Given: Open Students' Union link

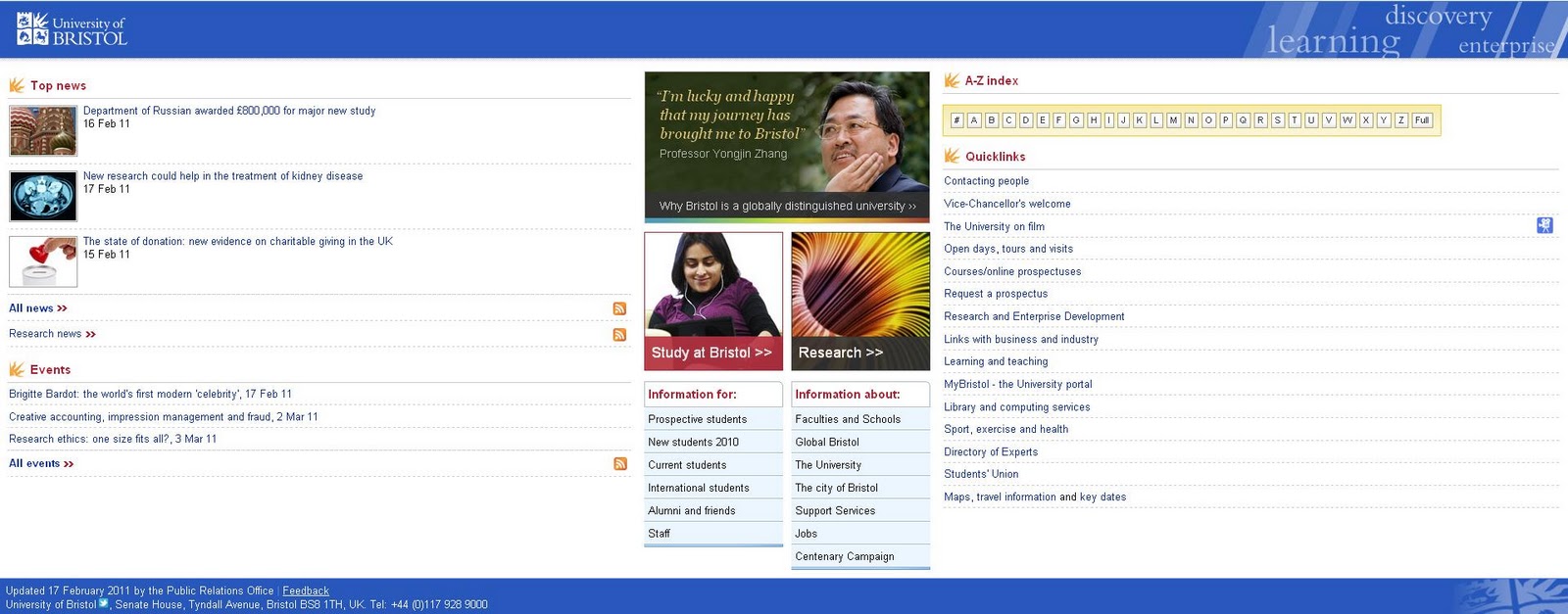Looking at the screenshot, I should (981, 474).
